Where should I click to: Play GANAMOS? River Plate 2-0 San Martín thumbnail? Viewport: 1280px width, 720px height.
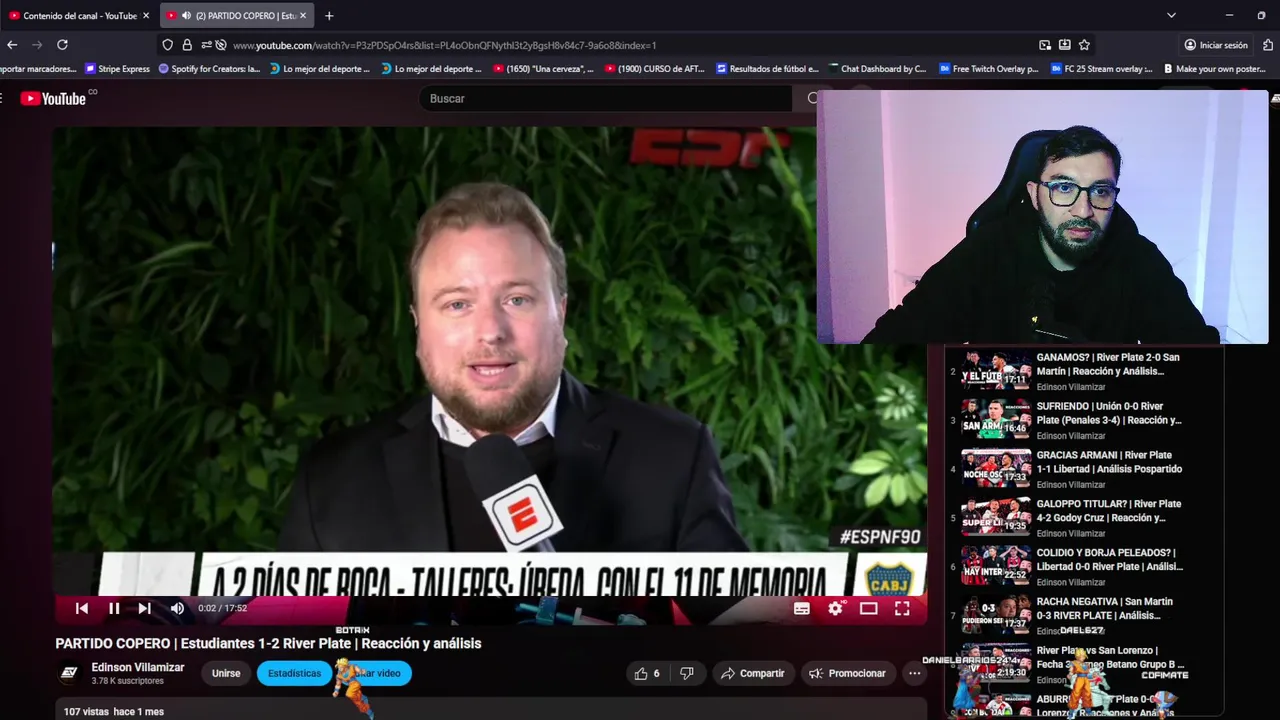[x=996, y=371]
